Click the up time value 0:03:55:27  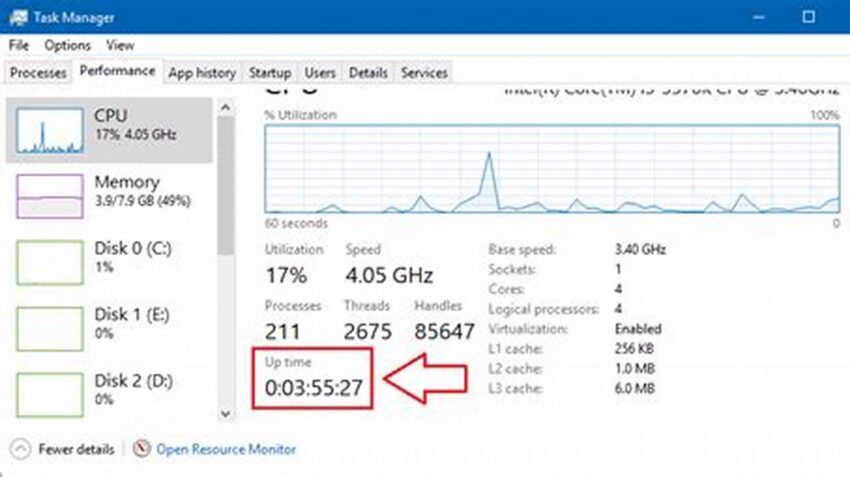[x=313, y=388]
